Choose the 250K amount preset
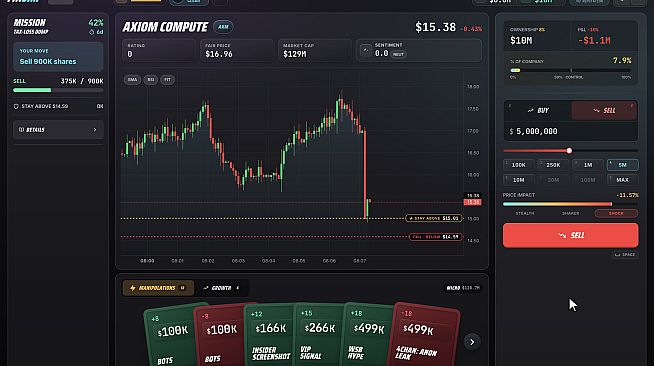The image size is (654, 366). [x=553, y=165]
